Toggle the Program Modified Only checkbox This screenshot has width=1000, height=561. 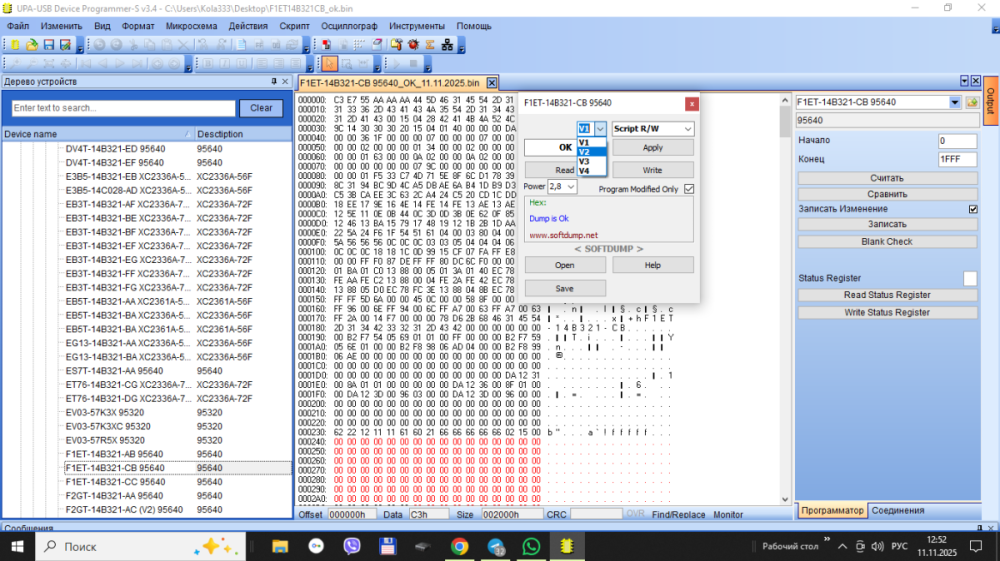click(689, 189)
